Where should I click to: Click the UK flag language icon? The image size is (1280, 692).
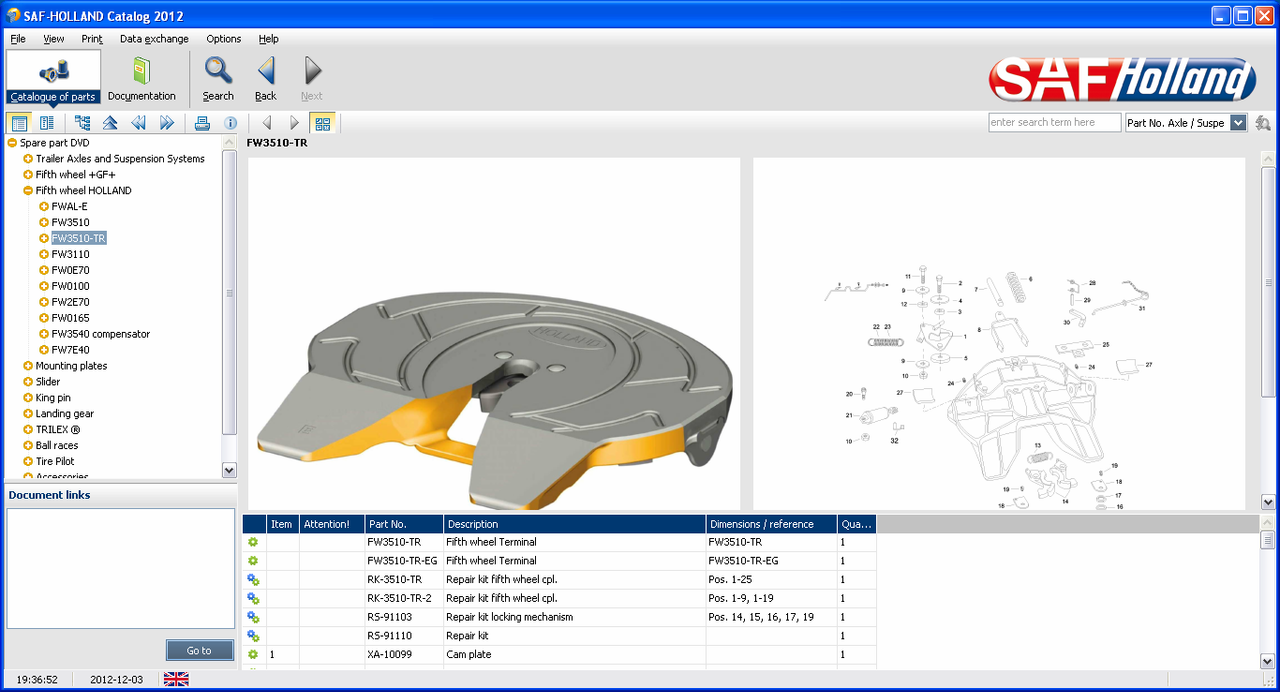point(176,679)
